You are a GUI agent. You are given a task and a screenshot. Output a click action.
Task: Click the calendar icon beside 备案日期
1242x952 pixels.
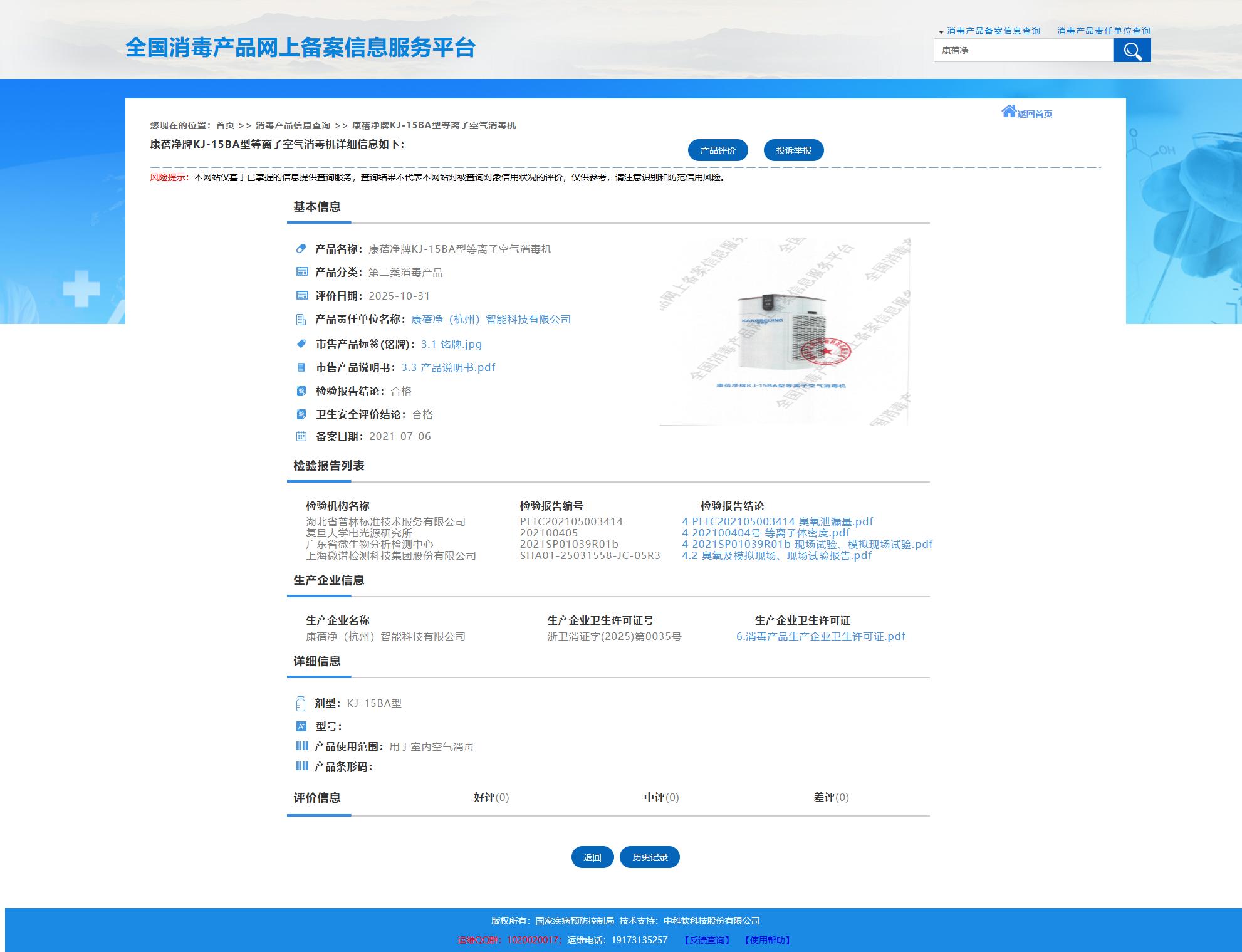[x=301, y=436]
